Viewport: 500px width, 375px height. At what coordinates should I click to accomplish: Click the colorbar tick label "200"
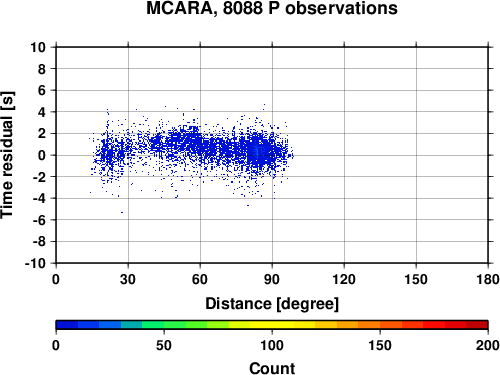coord(488,345)
